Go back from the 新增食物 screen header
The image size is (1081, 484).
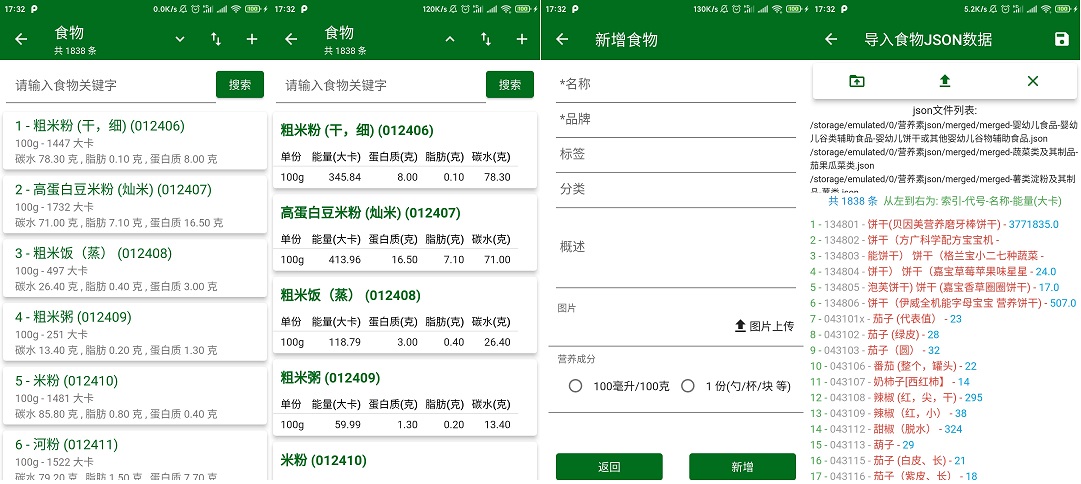click(x=562, y=39)
